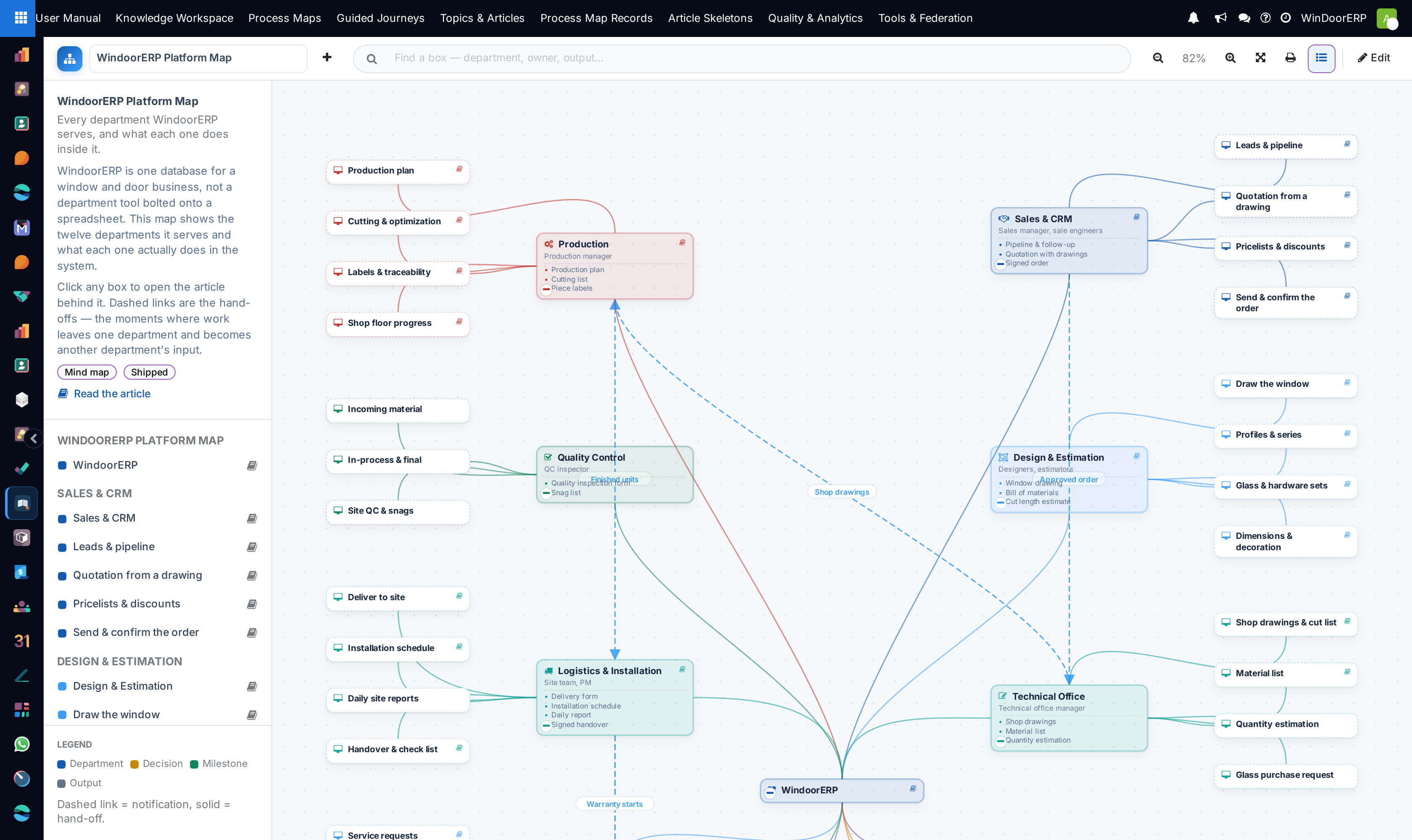Open the chat conversations icon

1244,18
